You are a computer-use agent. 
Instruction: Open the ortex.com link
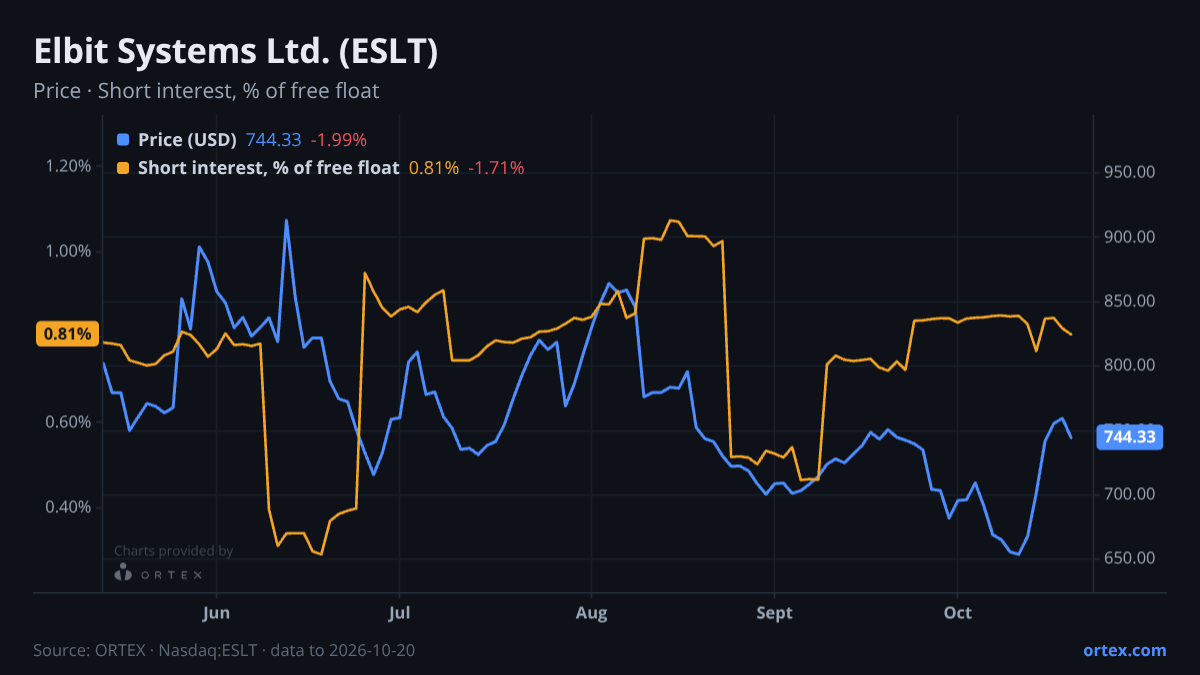[x=1125, y=650]
